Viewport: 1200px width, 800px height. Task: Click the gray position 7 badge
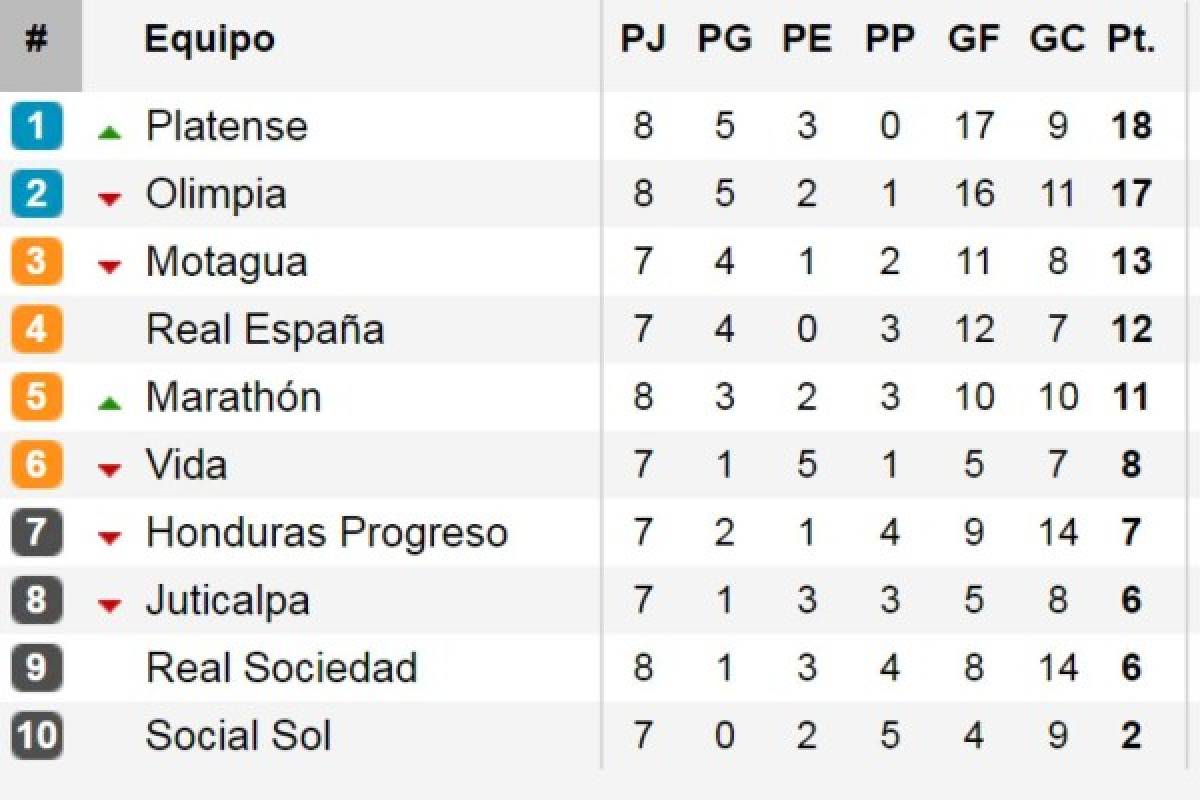(x=37, y=533)
